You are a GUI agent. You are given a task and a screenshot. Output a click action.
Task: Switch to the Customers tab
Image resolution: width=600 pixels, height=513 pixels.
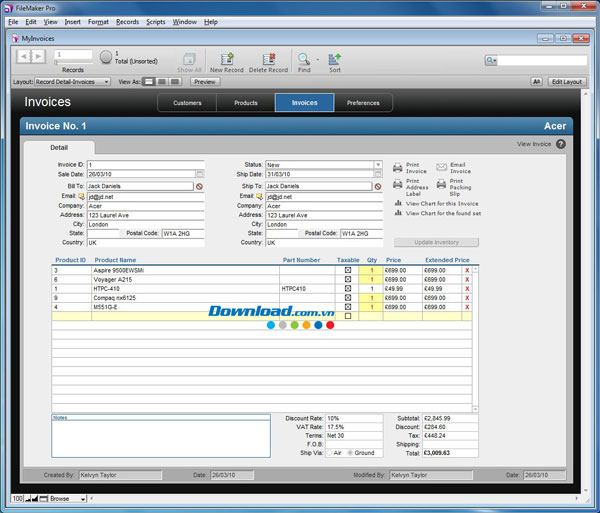click(x=187, y=102)
